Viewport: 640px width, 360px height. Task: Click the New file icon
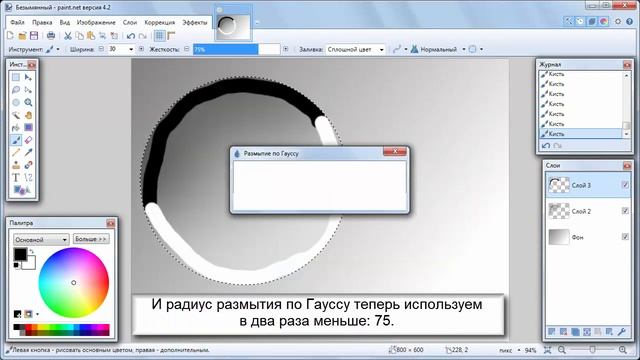coord(11,36)
